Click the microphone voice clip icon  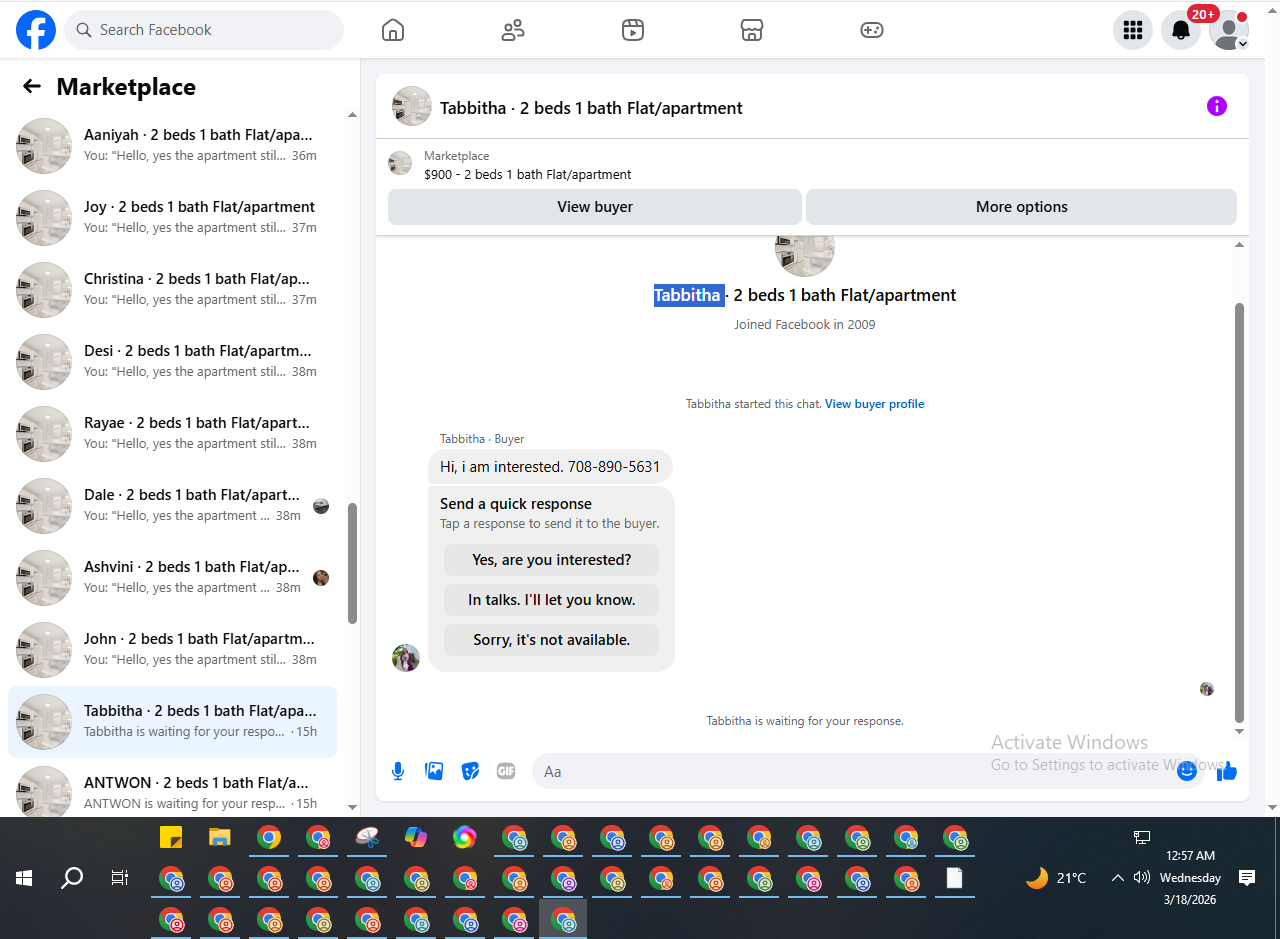click(x=398, y=771)
